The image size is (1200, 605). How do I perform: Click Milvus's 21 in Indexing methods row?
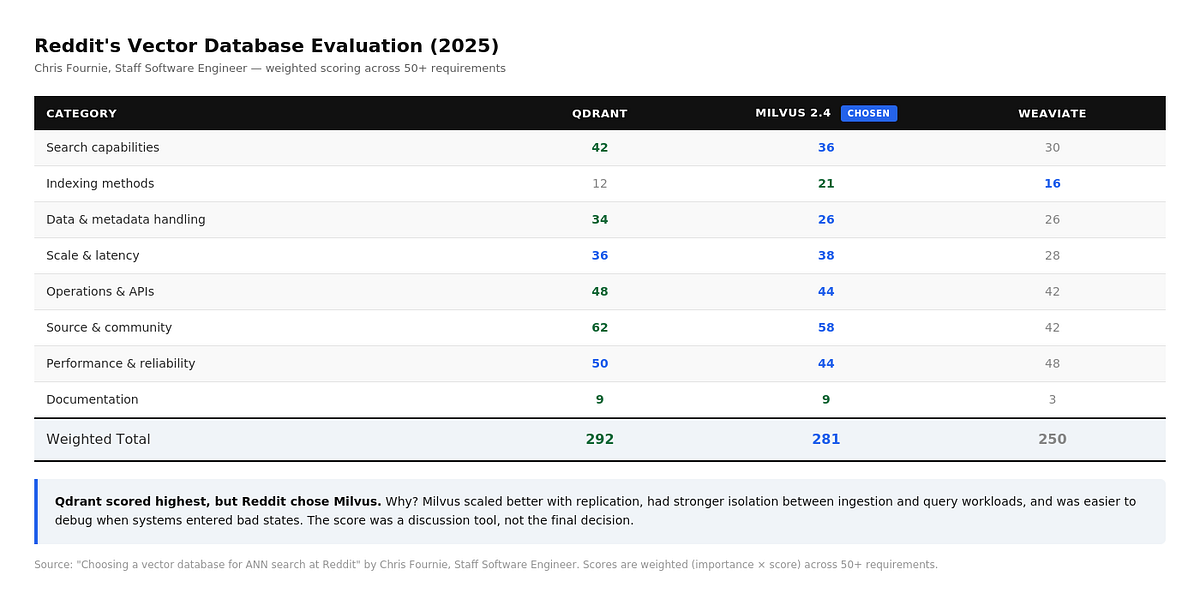(826, 183)
